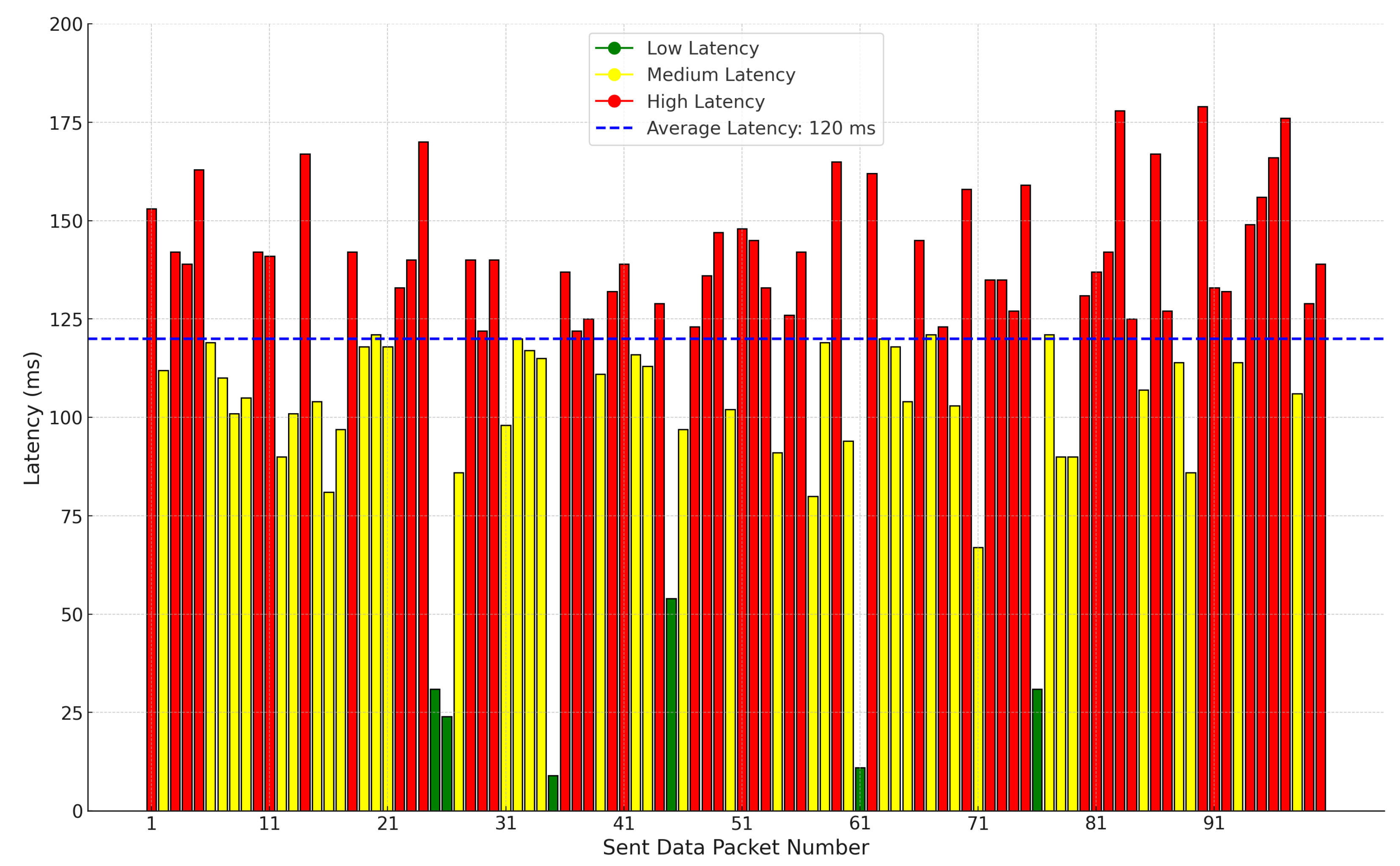
Task: Click the blue dashed Average Latency legend line
Action: [614, 128]
